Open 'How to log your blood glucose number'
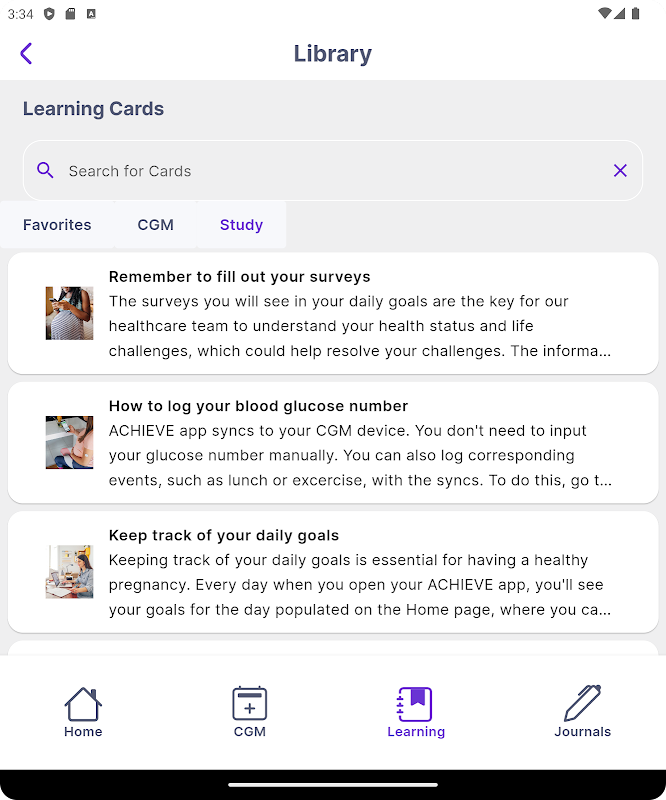Screen dimensions: 666x800 (333, 442)
